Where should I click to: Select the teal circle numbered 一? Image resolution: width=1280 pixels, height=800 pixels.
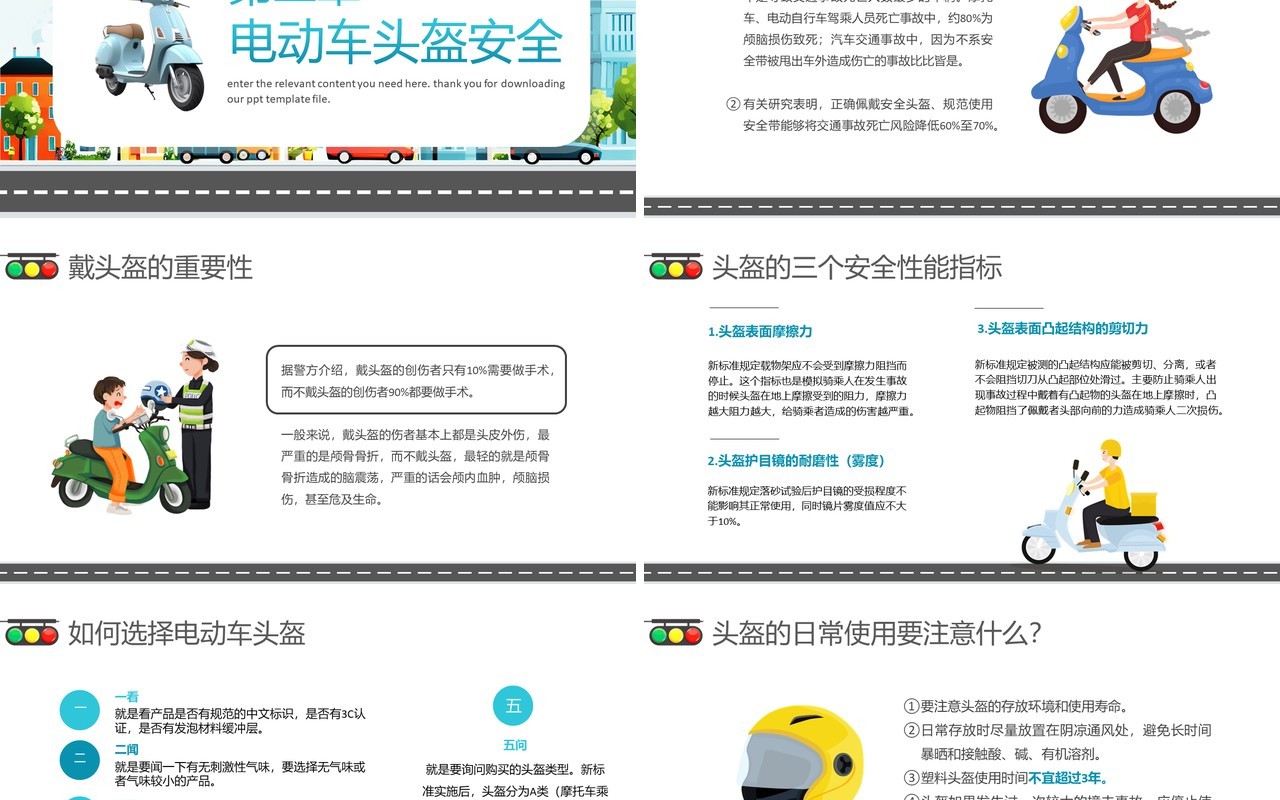coord(80,710)
